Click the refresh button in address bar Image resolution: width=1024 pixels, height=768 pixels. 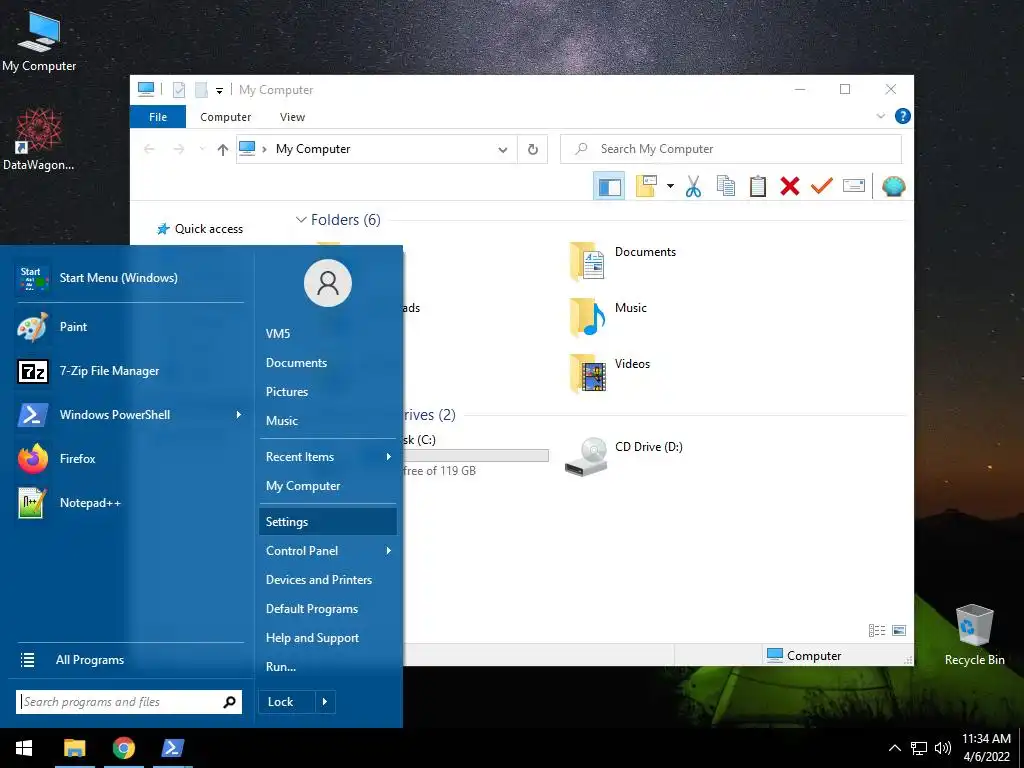(533, 150)
